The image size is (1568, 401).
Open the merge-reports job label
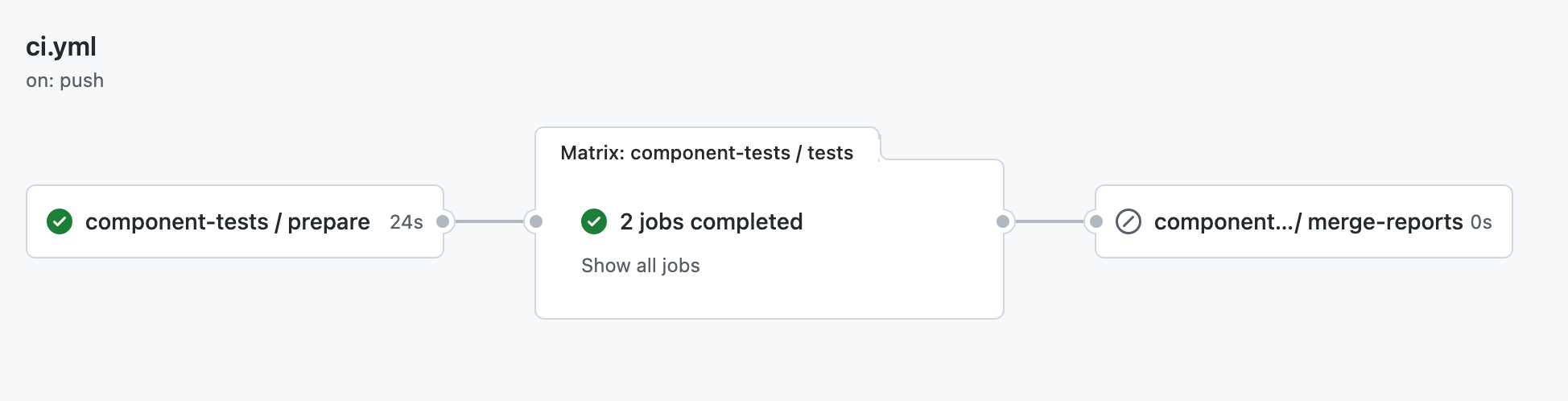point(1308,221)
